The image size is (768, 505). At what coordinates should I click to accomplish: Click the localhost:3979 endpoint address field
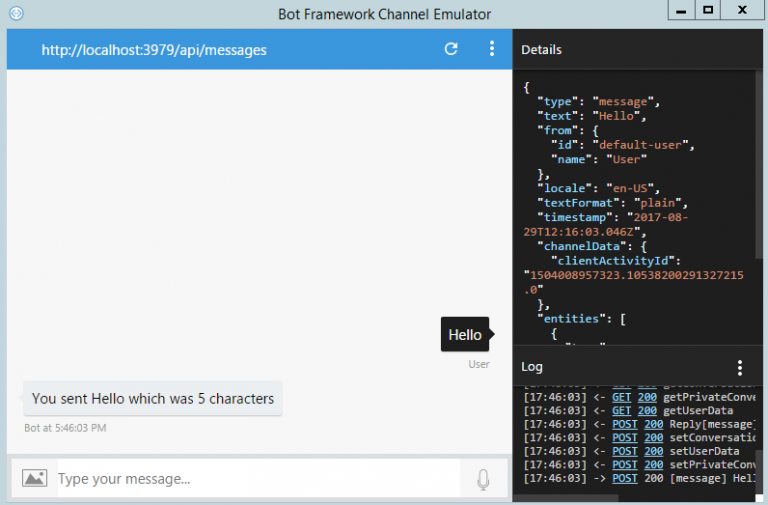coord(154,49)
